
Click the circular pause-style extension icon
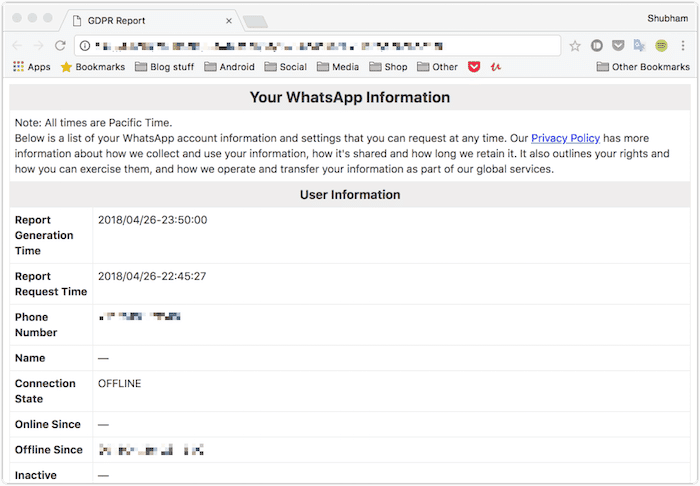point(596,46)
